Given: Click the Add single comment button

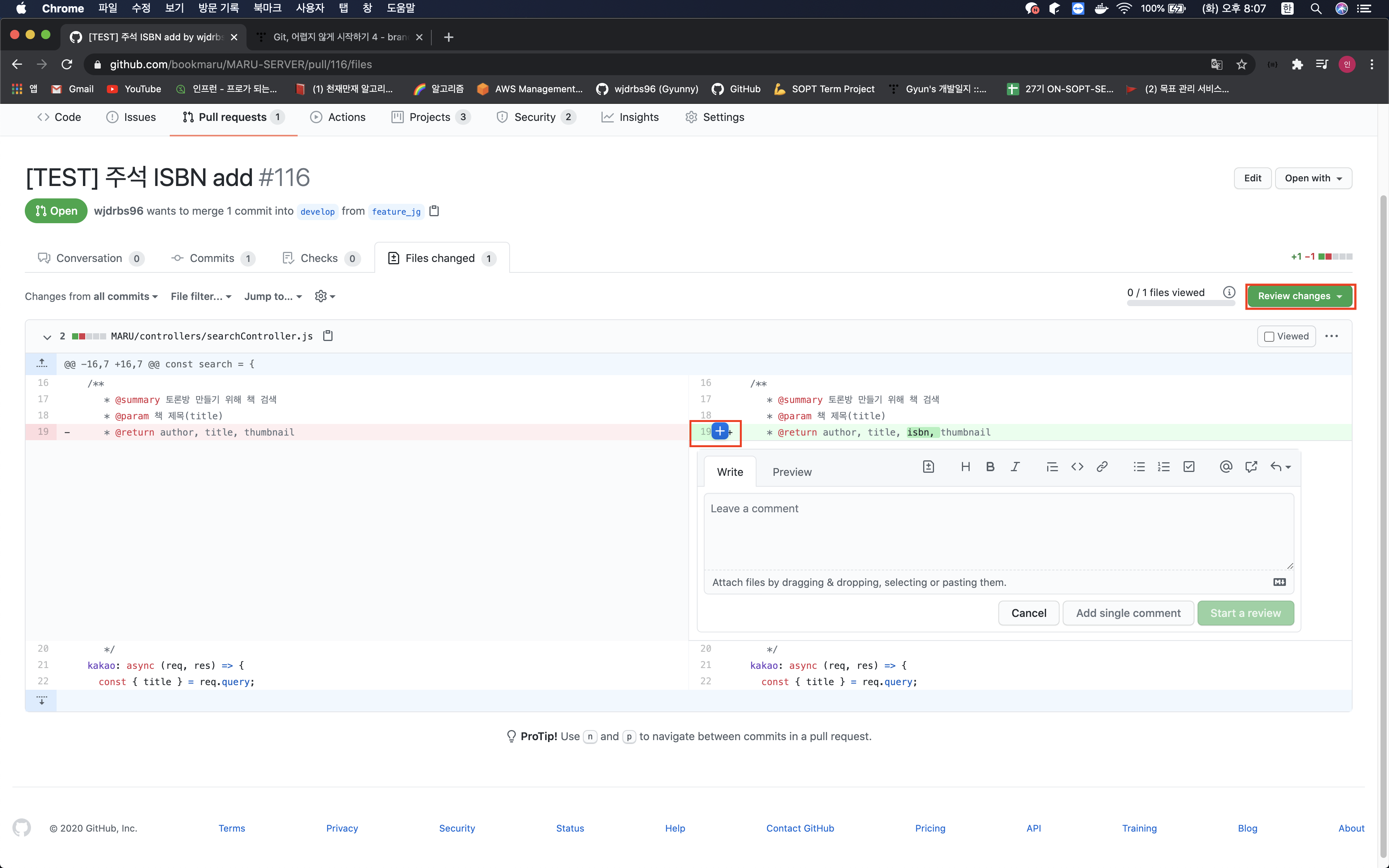Looking at the screenshot, I should pos(1128,613).
